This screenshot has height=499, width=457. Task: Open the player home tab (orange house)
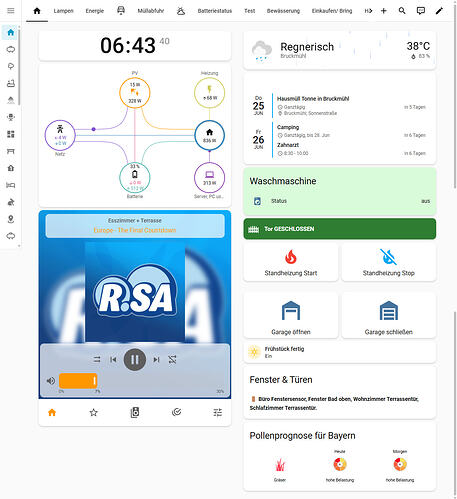tap(52, 413)
